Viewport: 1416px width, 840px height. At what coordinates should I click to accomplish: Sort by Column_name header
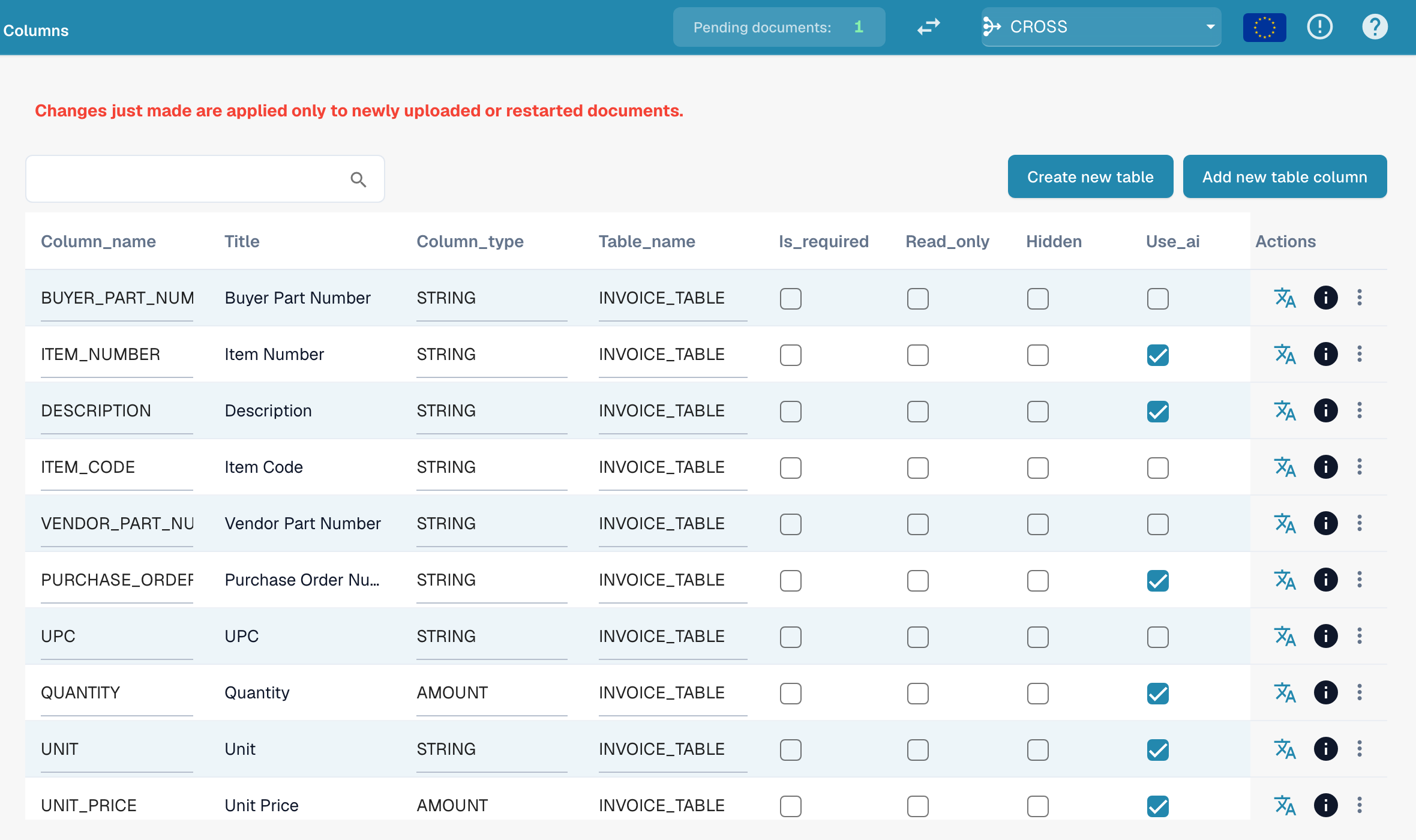click(98, 241)
